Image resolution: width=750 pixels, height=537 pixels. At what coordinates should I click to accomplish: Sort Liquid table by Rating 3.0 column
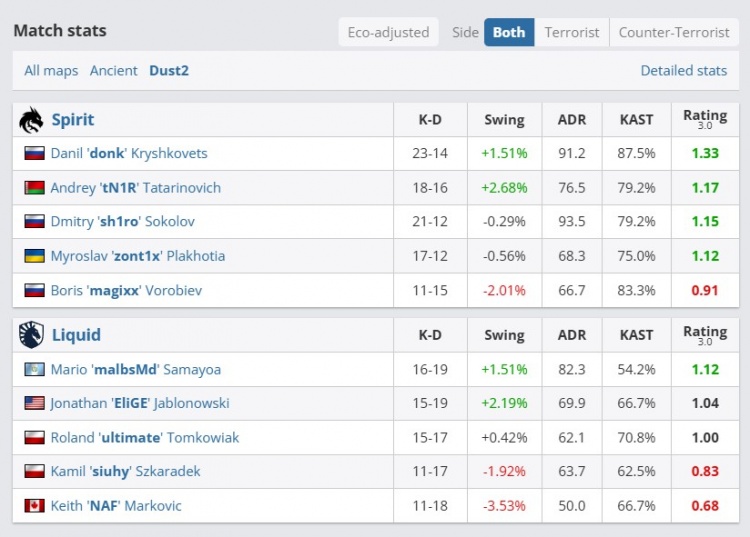pos(705,335)
